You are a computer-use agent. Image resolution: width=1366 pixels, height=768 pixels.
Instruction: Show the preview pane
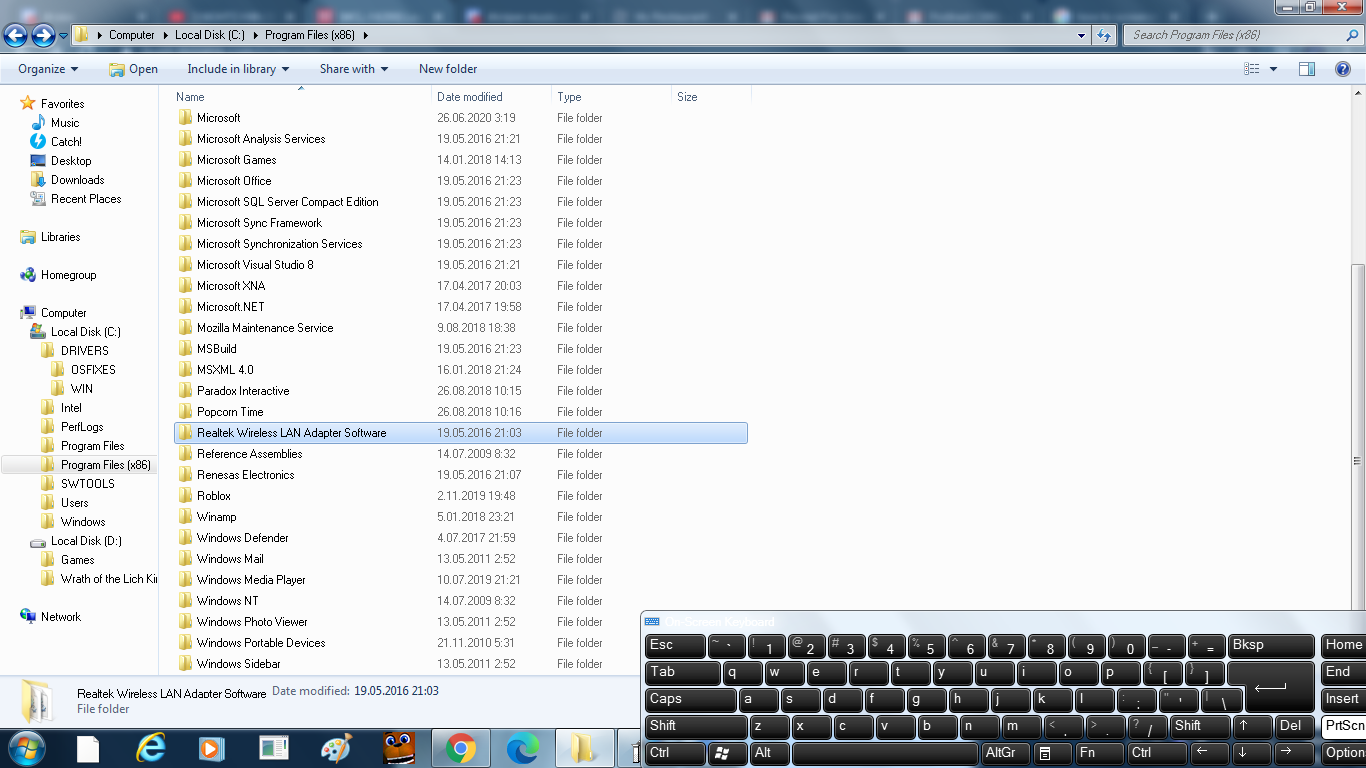click(1306, 69)
